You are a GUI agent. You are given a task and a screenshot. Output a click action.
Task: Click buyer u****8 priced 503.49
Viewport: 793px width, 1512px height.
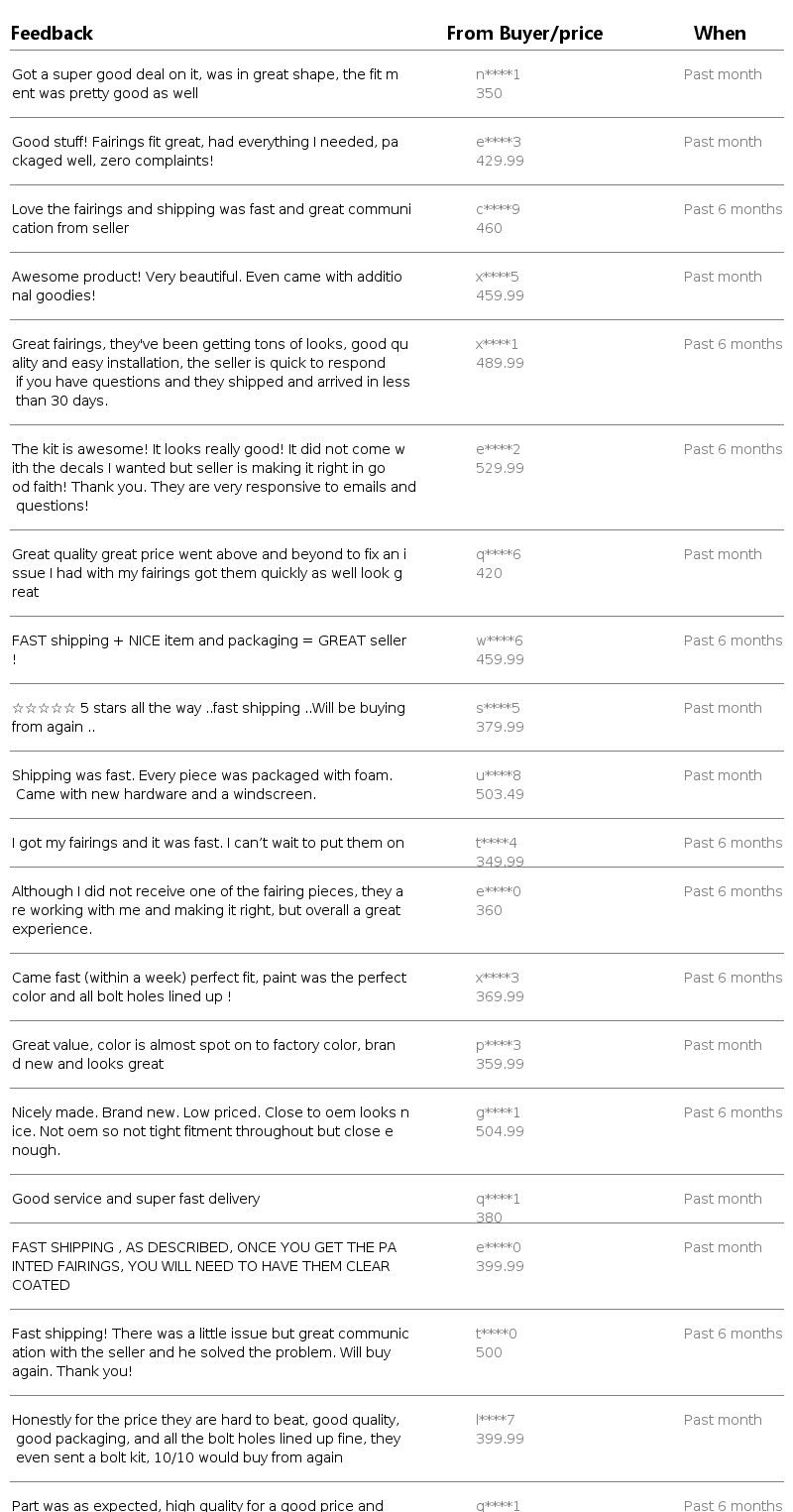coord(500,784)
